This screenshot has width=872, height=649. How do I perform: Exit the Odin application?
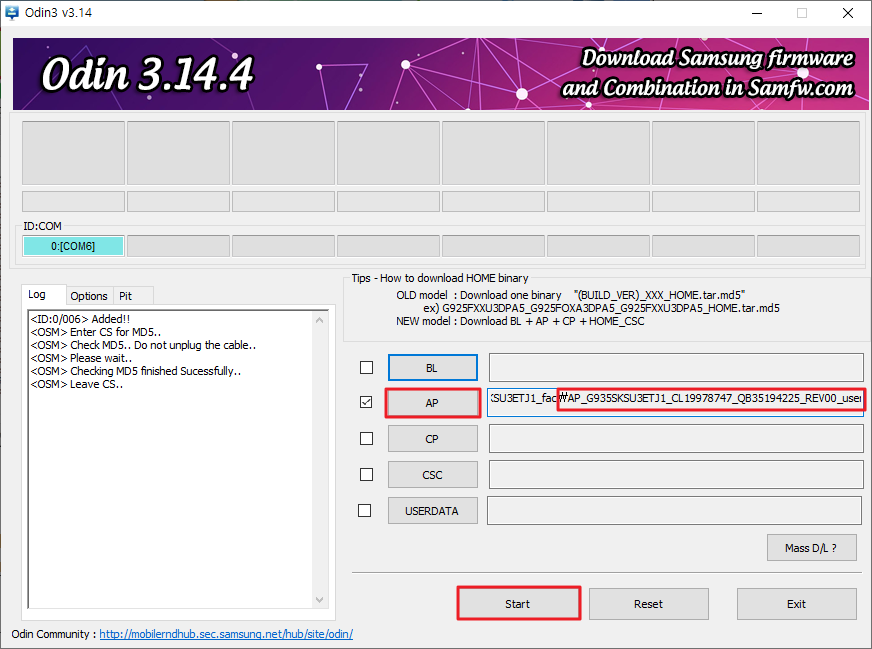[x=796, y=603]
